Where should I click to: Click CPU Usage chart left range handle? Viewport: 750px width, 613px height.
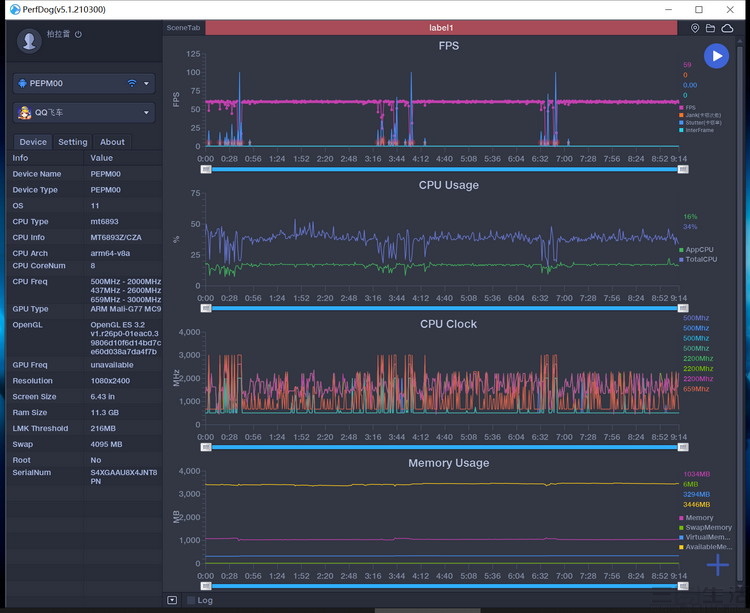tap(206, 308)
